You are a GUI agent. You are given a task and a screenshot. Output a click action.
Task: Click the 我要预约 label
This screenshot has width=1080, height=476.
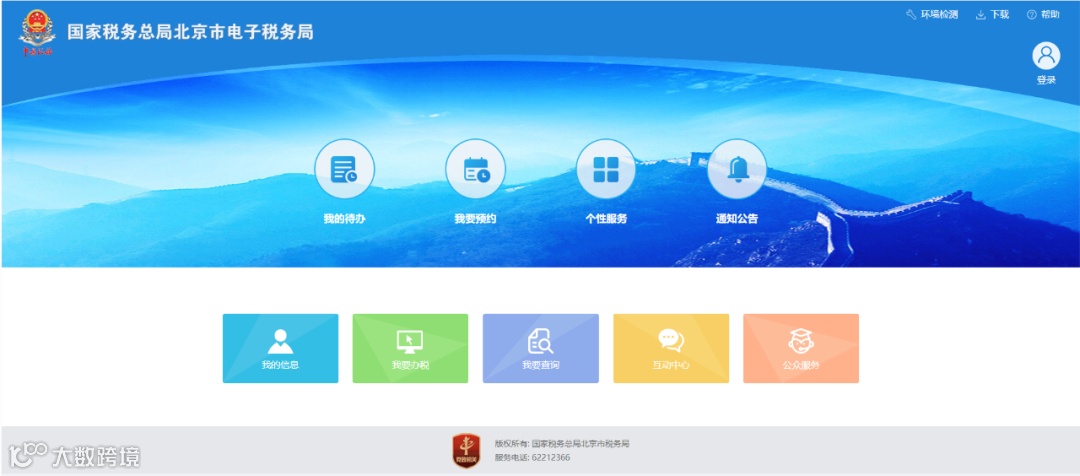click(475, 219)
